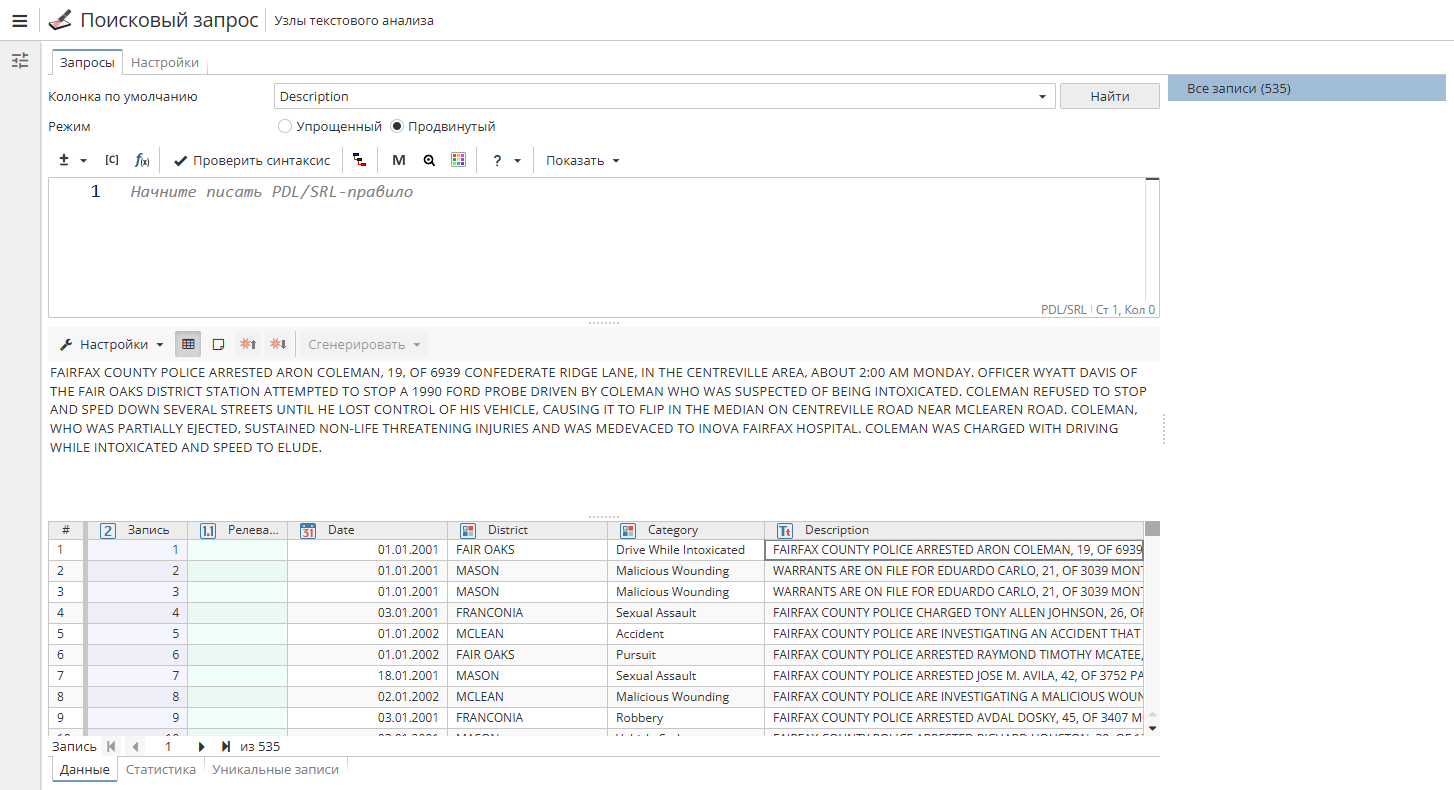The width and height of the screenshot is (1454, 790).
Task: Click the star with down arrow icon
Action: 277,344
